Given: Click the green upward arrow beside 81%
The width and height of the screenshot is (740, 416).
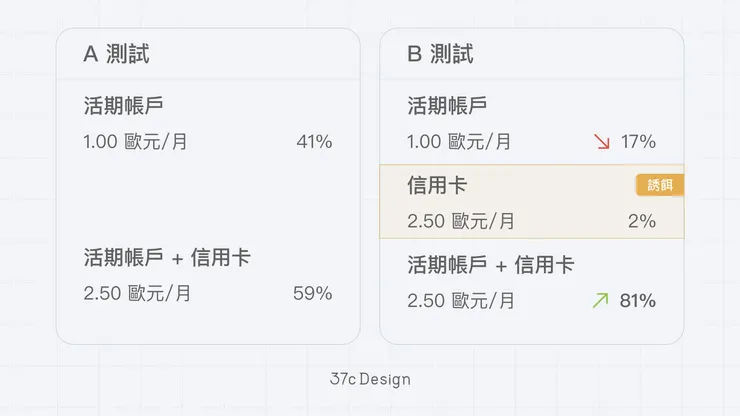Looking at the screenshot, I should pos(600,300).
